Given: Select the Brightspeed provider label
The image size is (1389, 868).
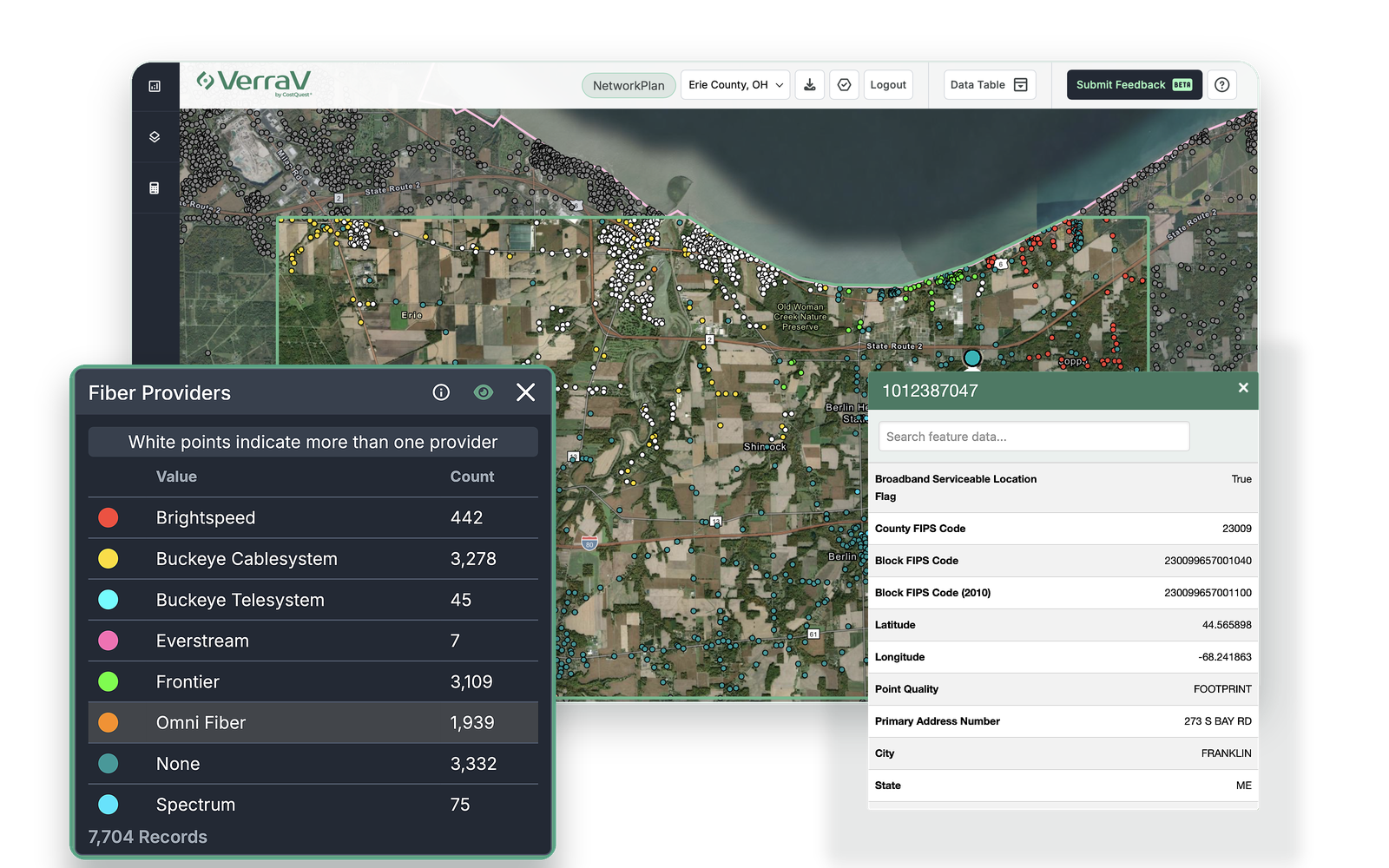Looking at the screenshot, I should (206, 518).
